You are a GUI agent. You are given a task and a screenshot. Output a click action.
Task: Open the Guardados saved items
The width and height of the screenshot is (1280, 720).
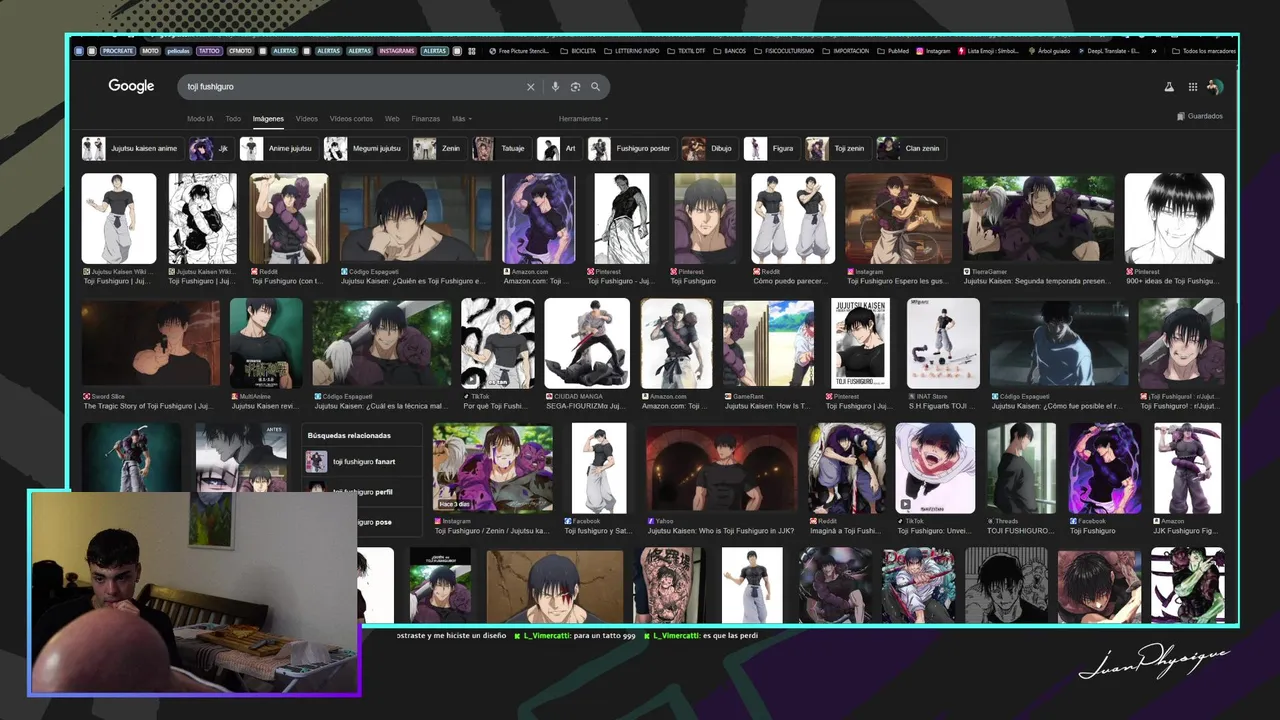(1200, 116)
